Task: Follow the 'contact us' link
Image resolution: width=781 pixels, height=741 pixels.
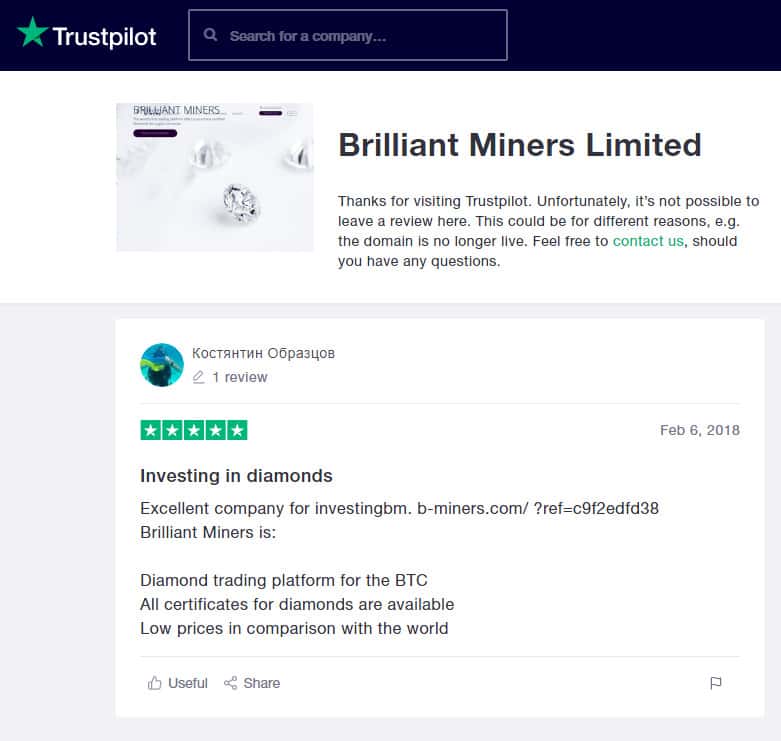Action: click(x=648, y=241)
